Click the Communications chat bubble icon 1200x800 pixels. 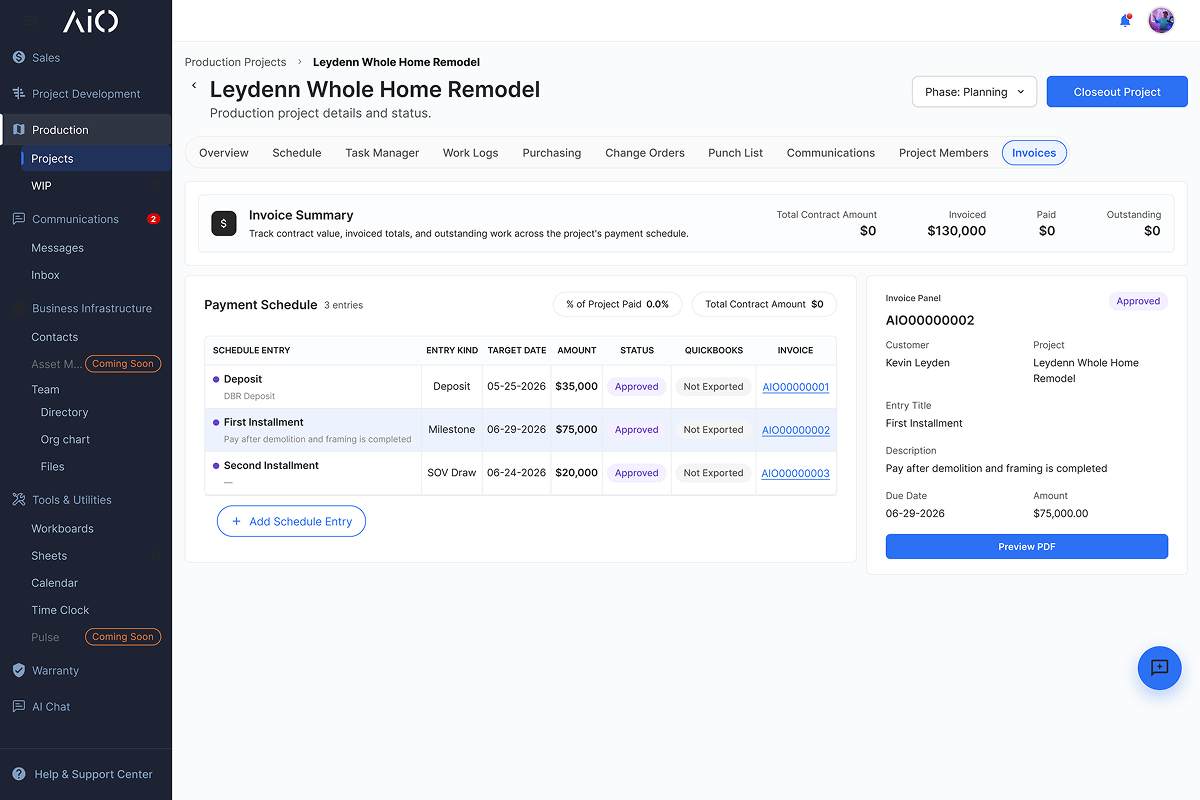point(18,219)
